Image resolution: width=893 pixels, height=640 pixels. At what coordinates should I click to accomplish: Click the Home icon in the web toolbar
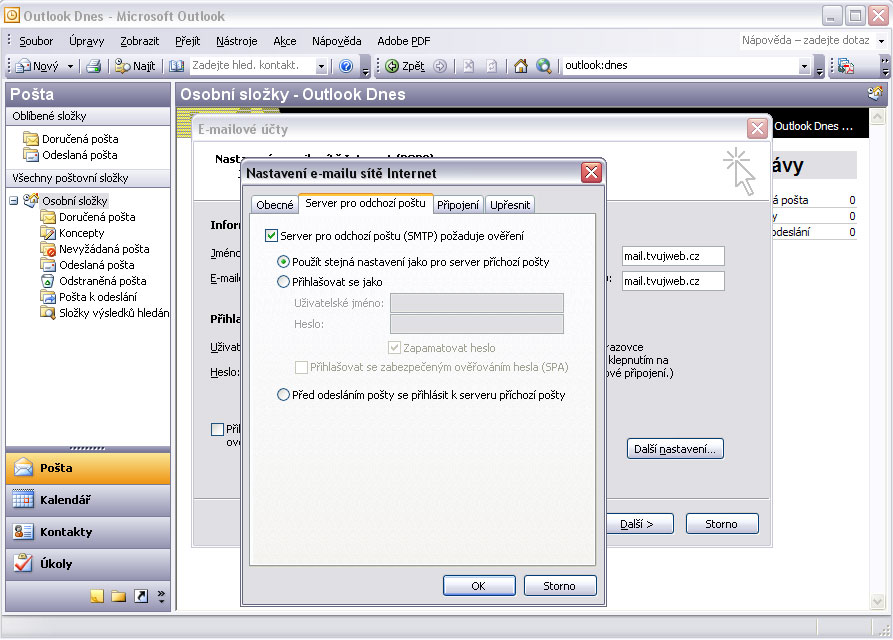[x=521, y=66]
